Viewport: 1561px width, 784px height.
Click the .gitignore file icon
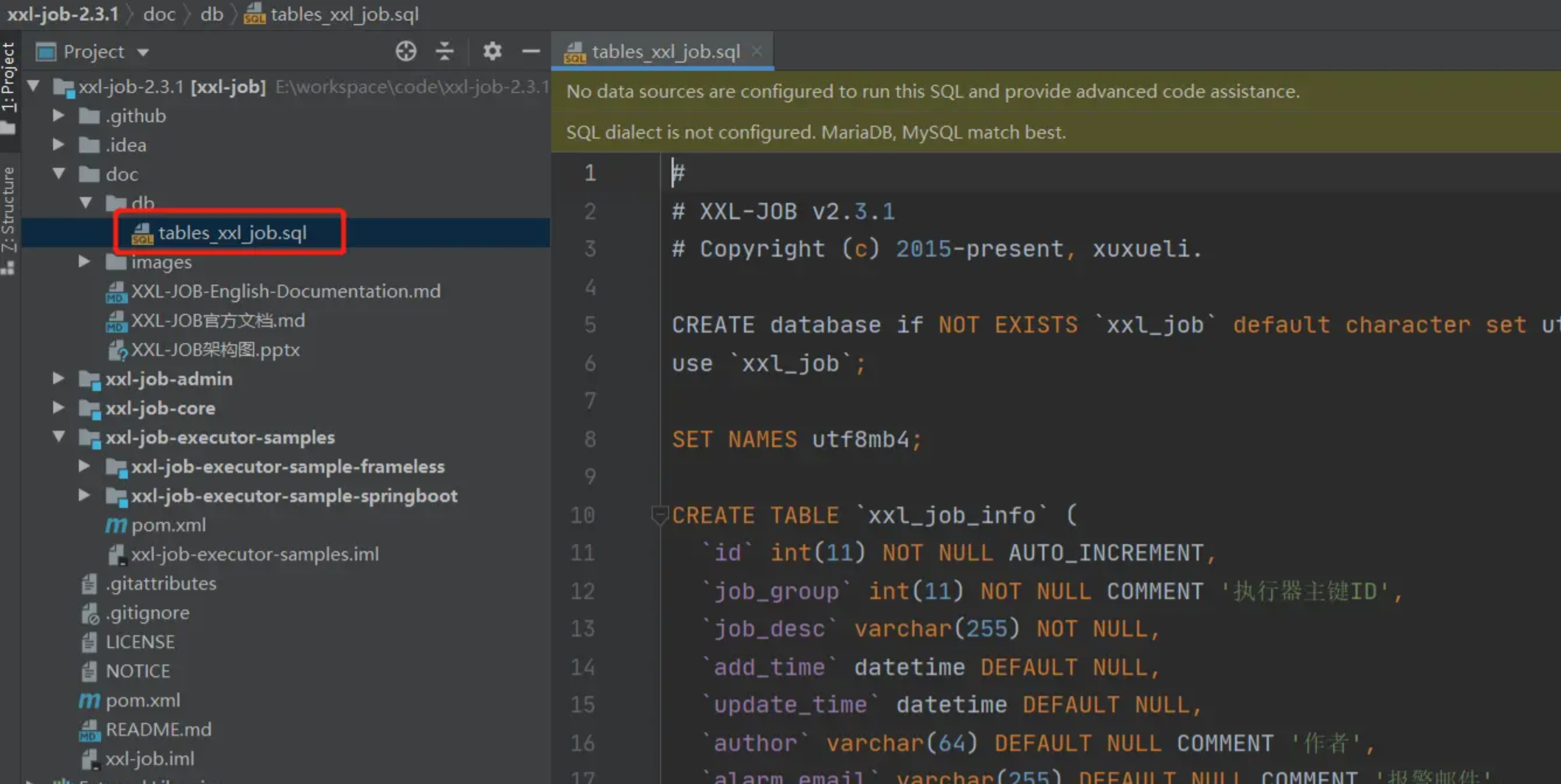point(89,613)
